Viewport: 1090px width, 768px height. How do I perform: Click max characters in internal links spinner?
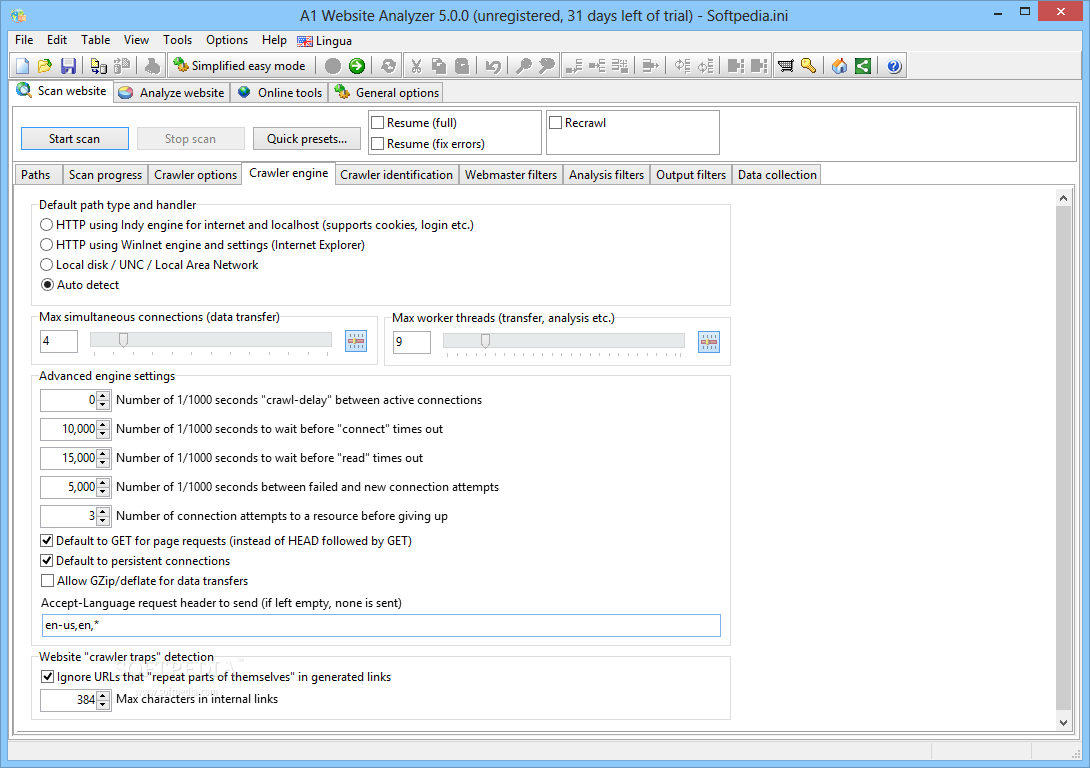coord(103,699)
